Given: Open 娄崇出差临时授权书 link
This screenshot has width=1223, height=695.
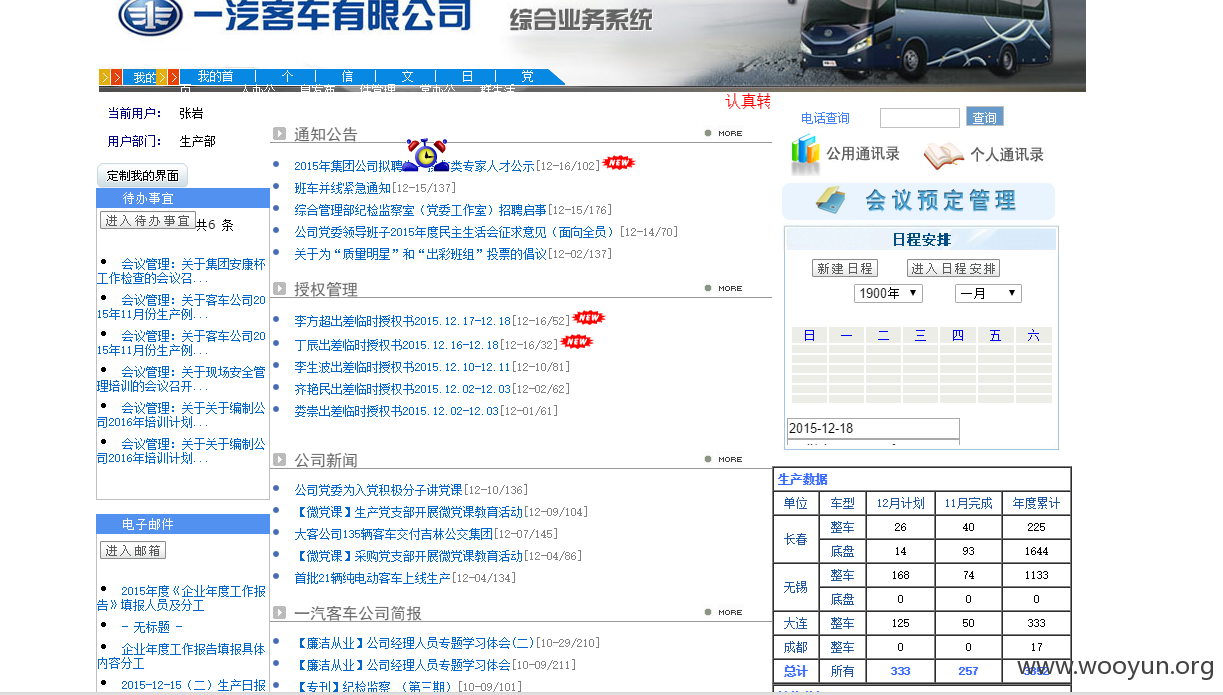Looking at the screenshot, I should [x=396, y=411].
